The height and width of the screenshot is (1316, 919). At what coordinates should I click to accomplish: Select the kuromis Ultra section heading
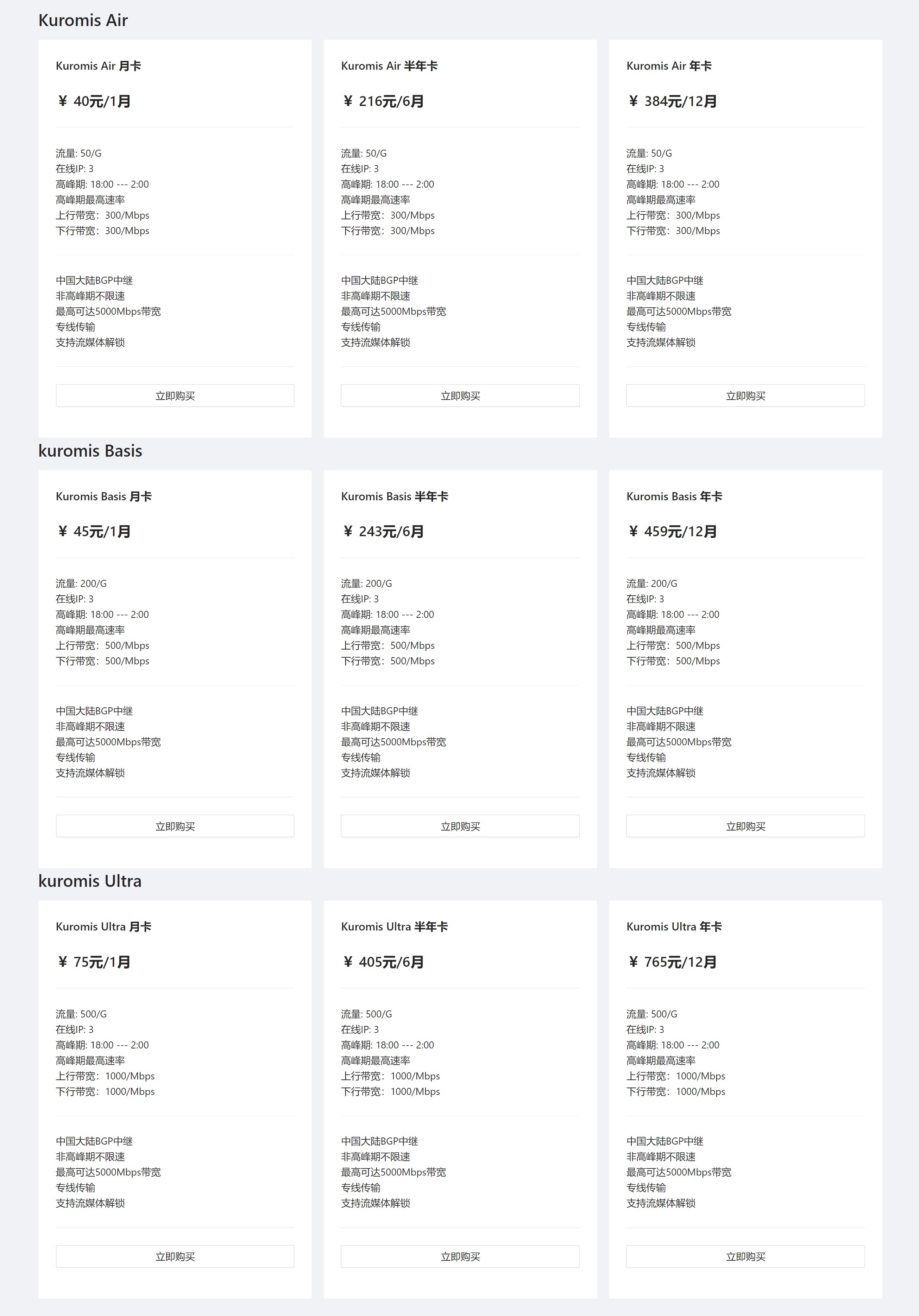click(x=90, y=881)
